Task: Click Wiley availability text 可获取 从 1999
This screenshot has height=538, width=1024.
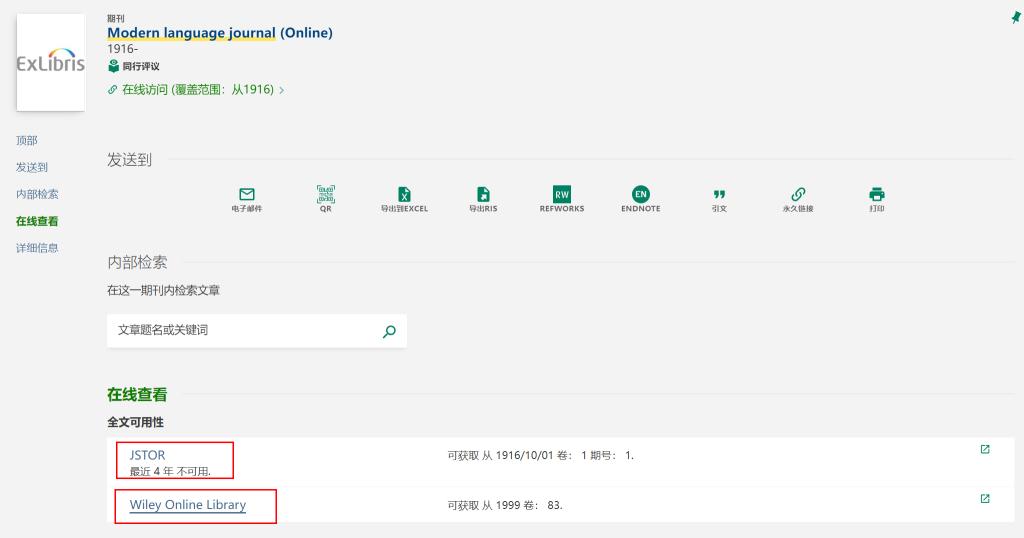Action: [x=505, y=505]
